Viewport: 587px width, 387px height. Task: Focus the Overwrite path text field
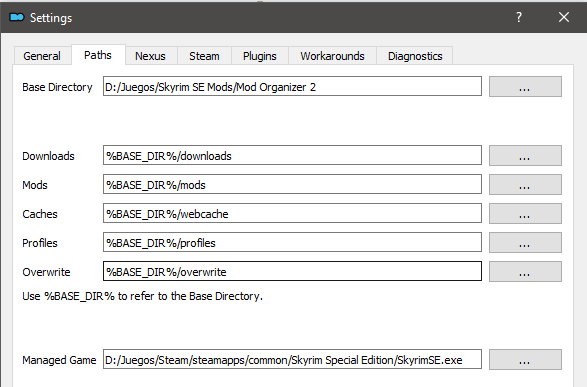[x=292, y=271]
